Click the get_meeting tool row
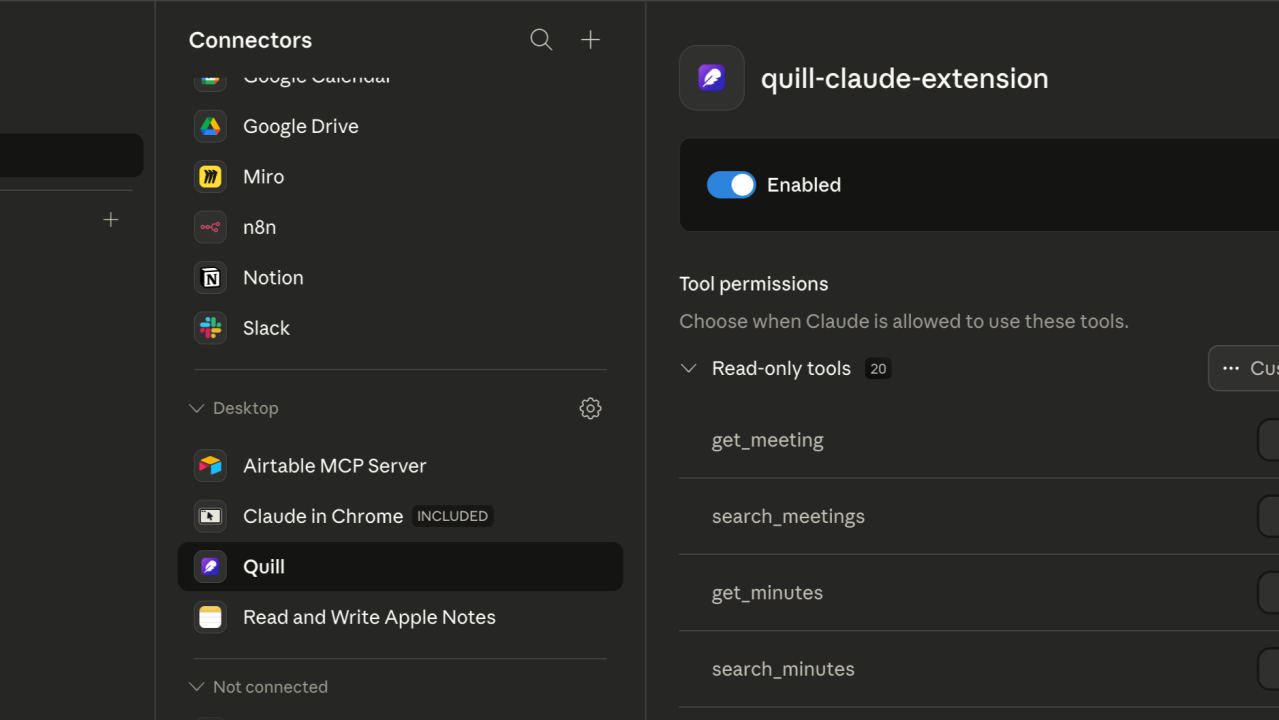1279x720 pixels. (979, 440)
